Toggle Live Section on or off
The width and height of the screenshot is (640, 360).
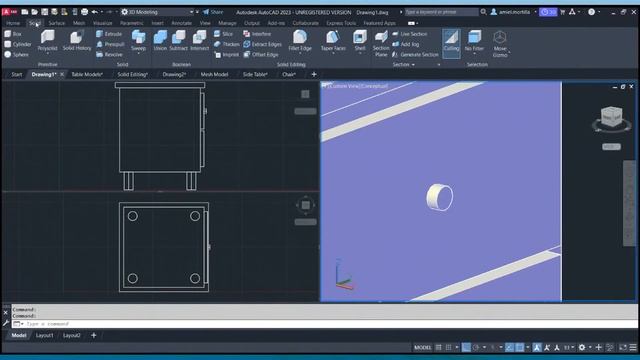(x=410, y=34)
